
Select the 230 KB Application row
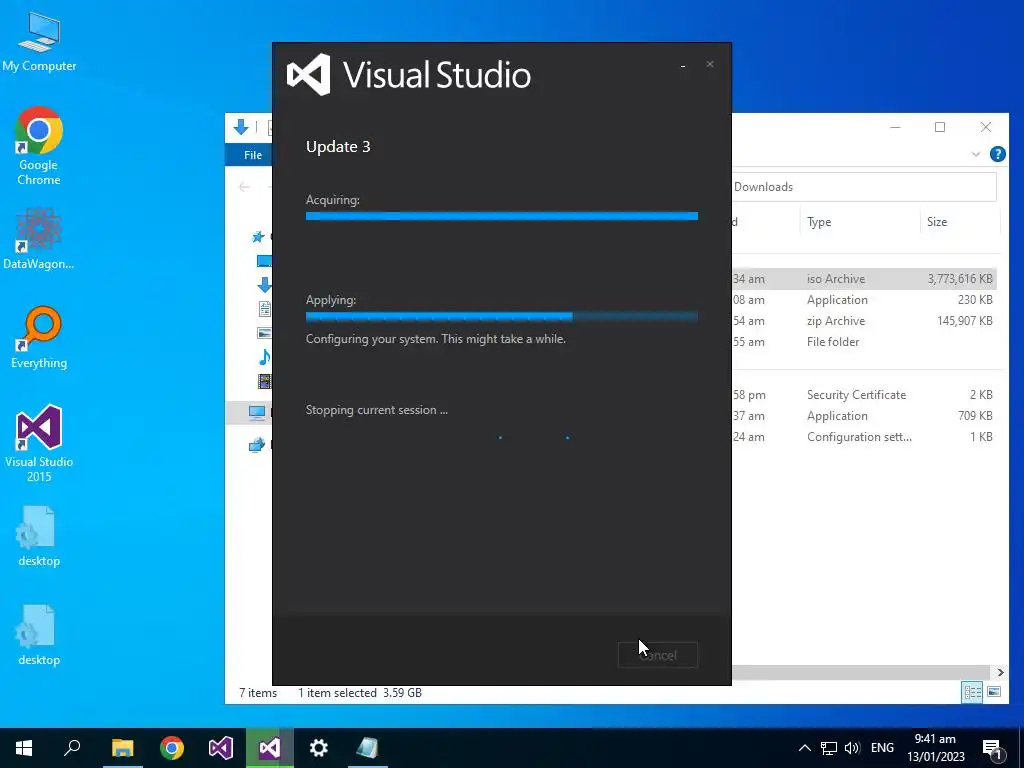pos(863,300)
